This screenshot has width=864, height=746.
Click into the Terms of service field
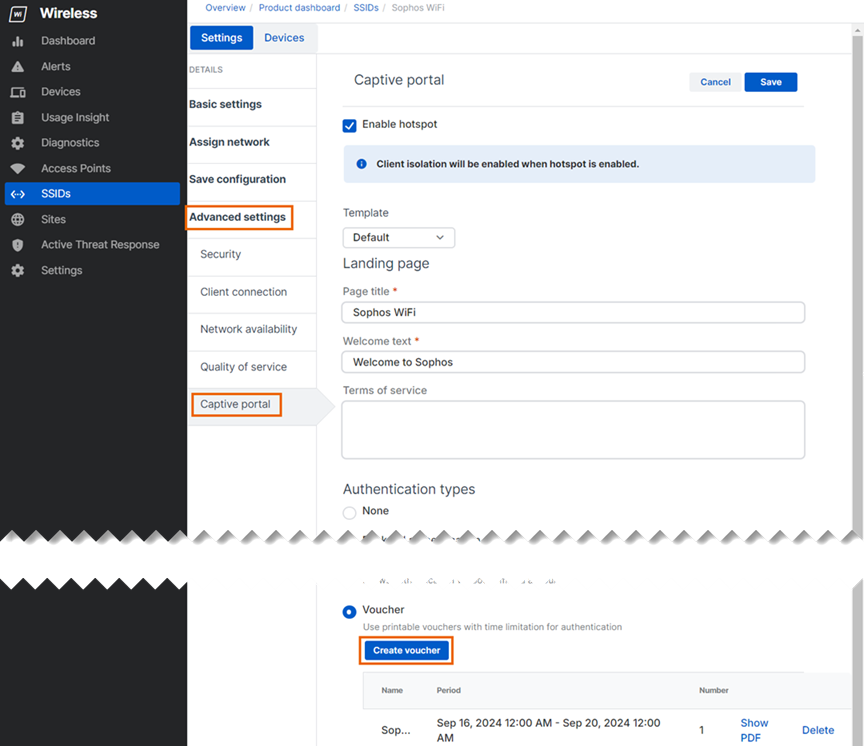573,430
